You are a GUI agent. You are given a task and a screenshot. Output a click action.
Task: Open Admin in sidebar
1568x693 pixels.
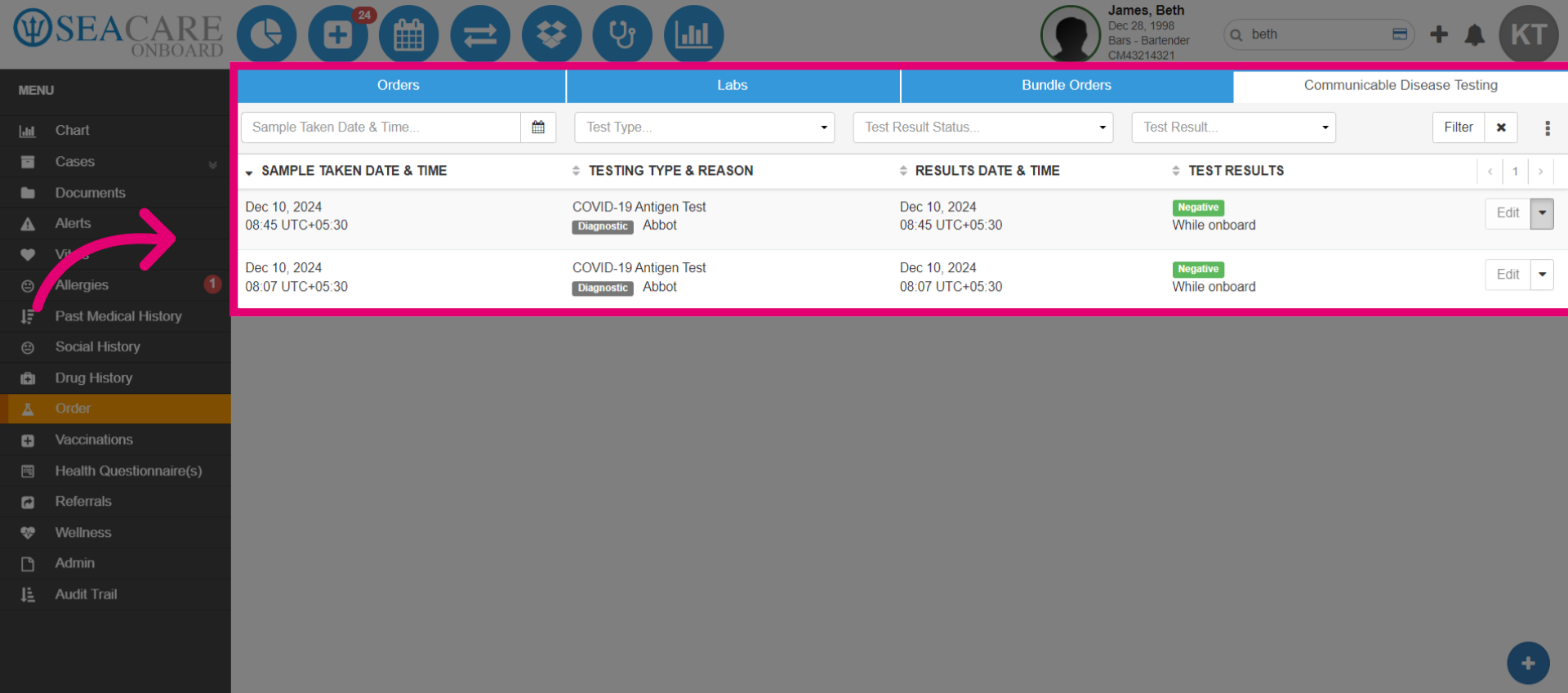[x=115, y=563]
